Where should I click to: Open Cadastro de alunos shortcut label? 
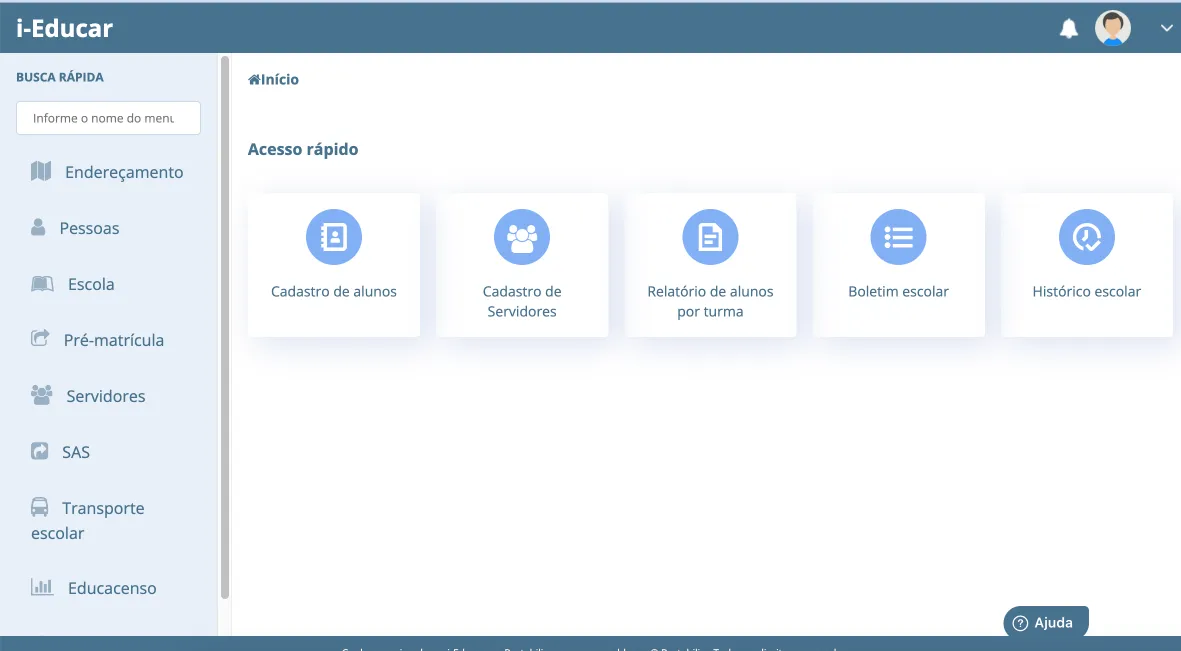pyautogui.click(x=334, y=292)
